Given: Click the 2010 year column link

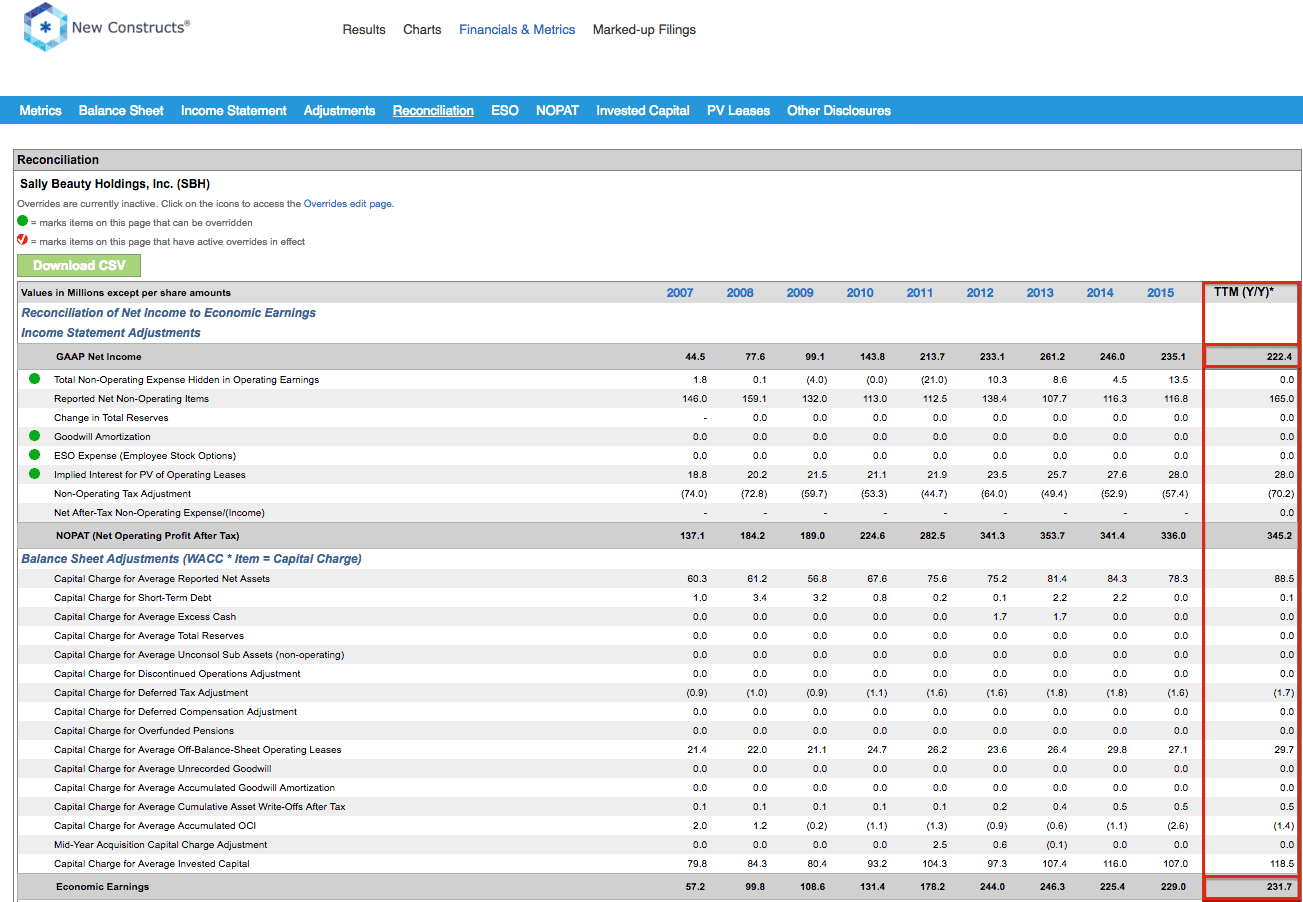Looking at the screenshot, I should pyautogui.click(x=860, y=293).
